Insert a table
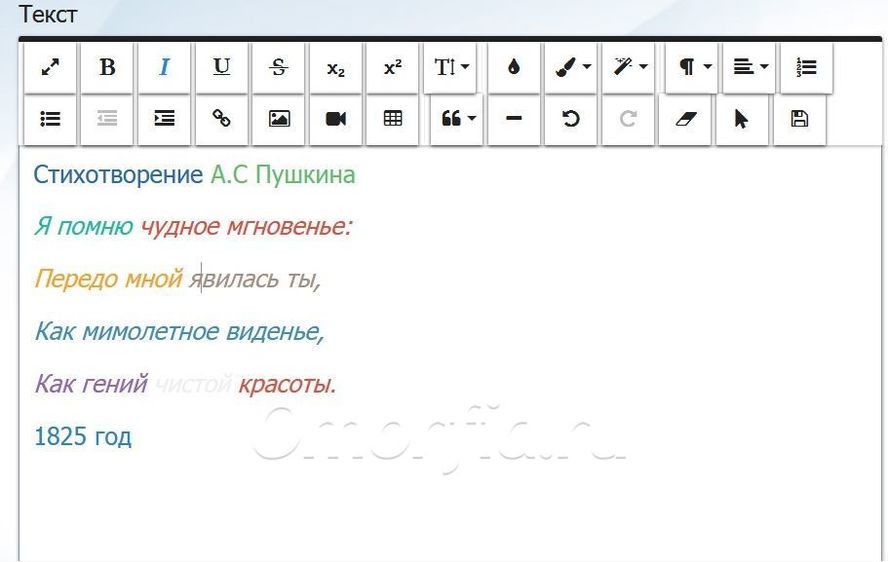Screen dimensions: 888x562 click(392, 119)
